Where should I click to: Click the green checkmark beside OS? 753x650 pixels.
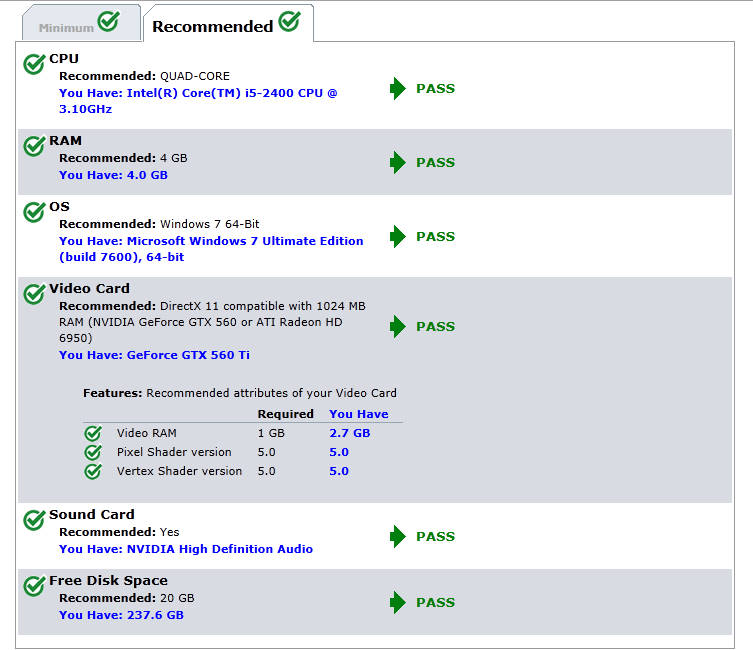point(34,213)
